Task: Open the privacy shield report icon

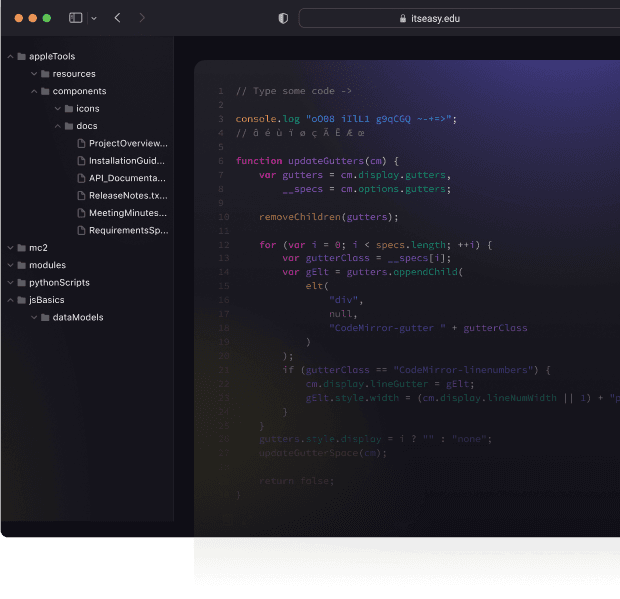Action: [283, 18]
